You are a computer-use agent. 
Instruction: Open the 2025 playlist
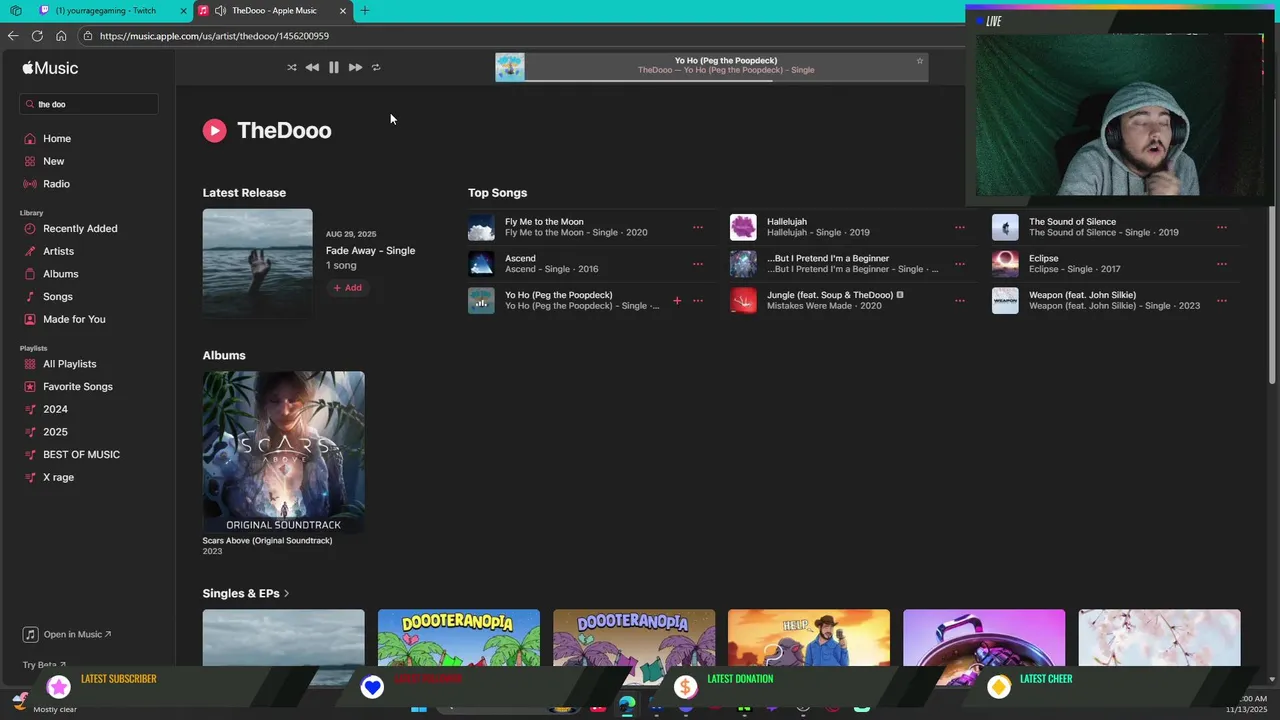pyautogui.click(x=56, y=432)
